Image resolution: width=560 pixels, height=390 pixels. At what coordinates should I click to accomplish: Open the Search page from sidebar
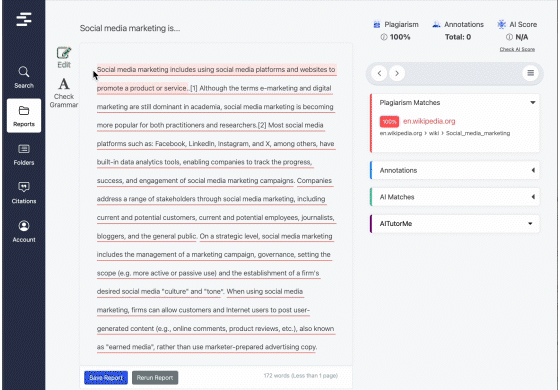[x=24, y=77]
